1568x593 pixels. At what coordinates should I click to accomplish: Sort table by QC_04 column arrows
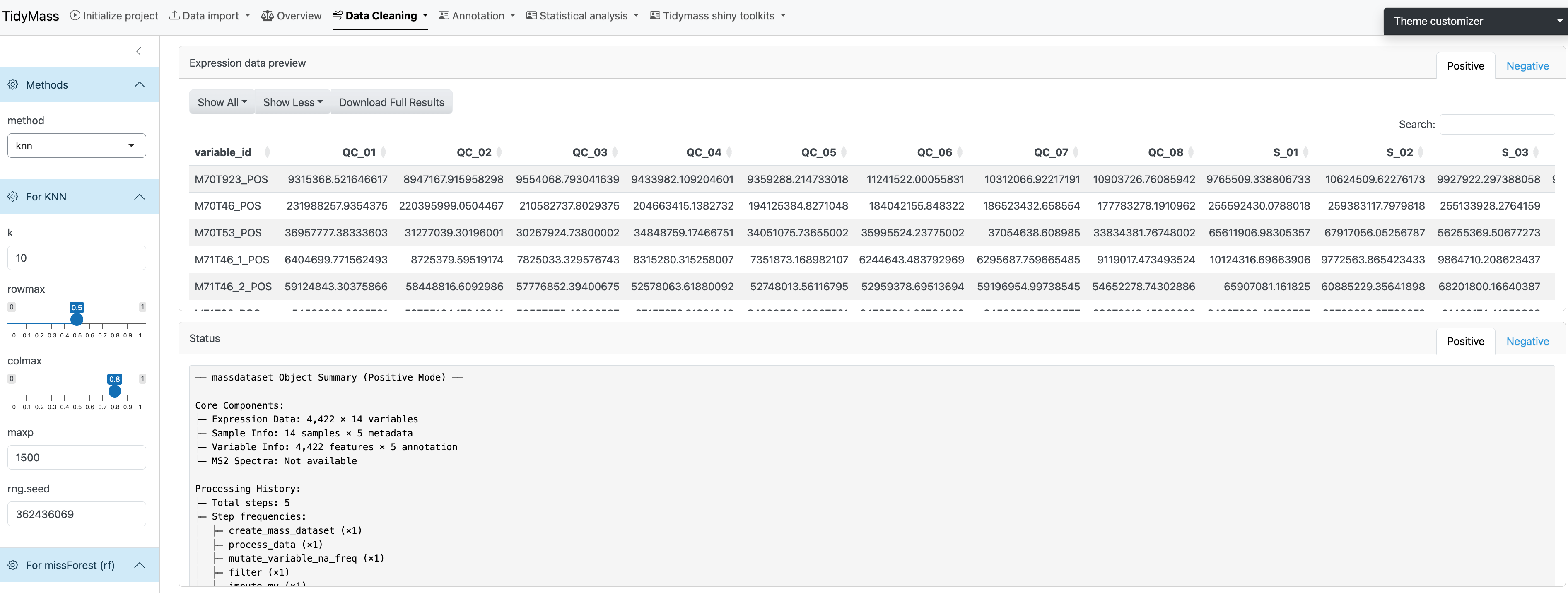click(x=729, y=152)
